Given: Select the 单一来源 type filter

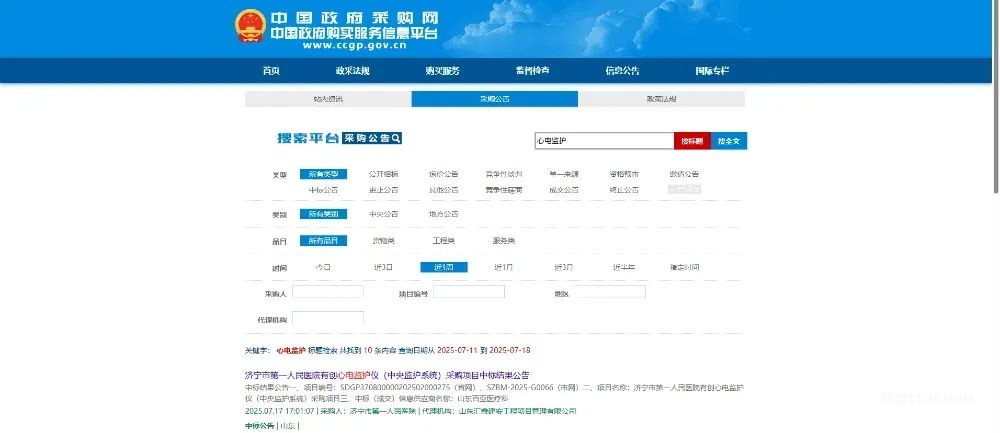Looking at the screenshot, I should click(564, 174).
